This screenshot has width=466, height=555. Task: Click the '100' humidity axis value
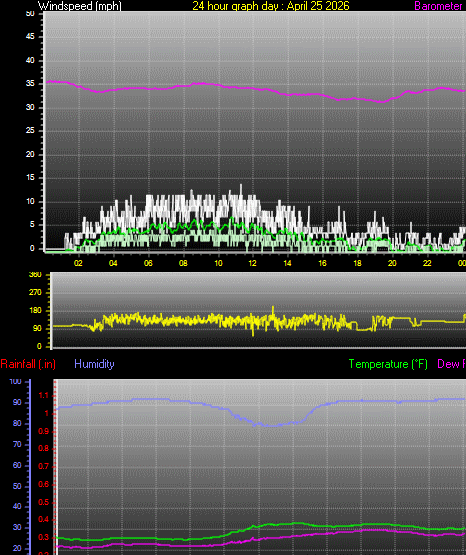[x=16, y=382]
